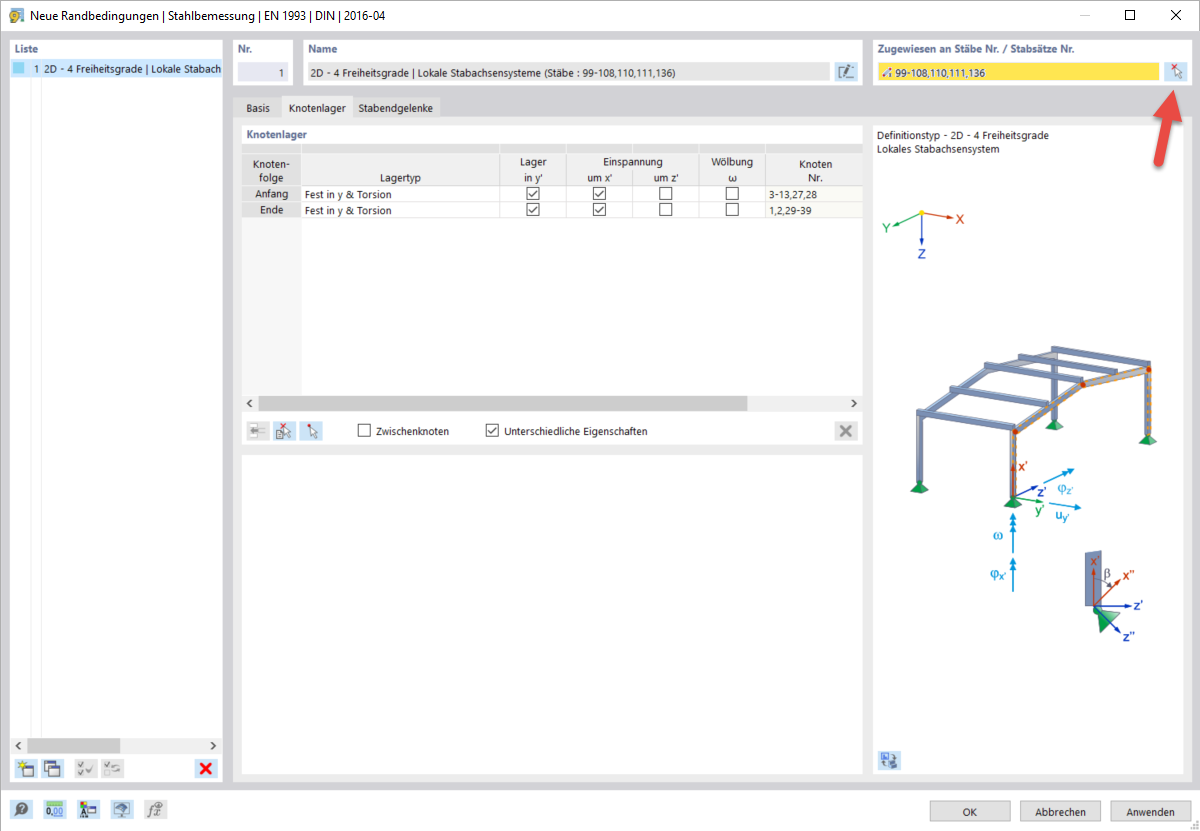Enable the Zwischenknoten checkbox
Viewport: 1200px width, 831px height.
[x=365, y=431]
